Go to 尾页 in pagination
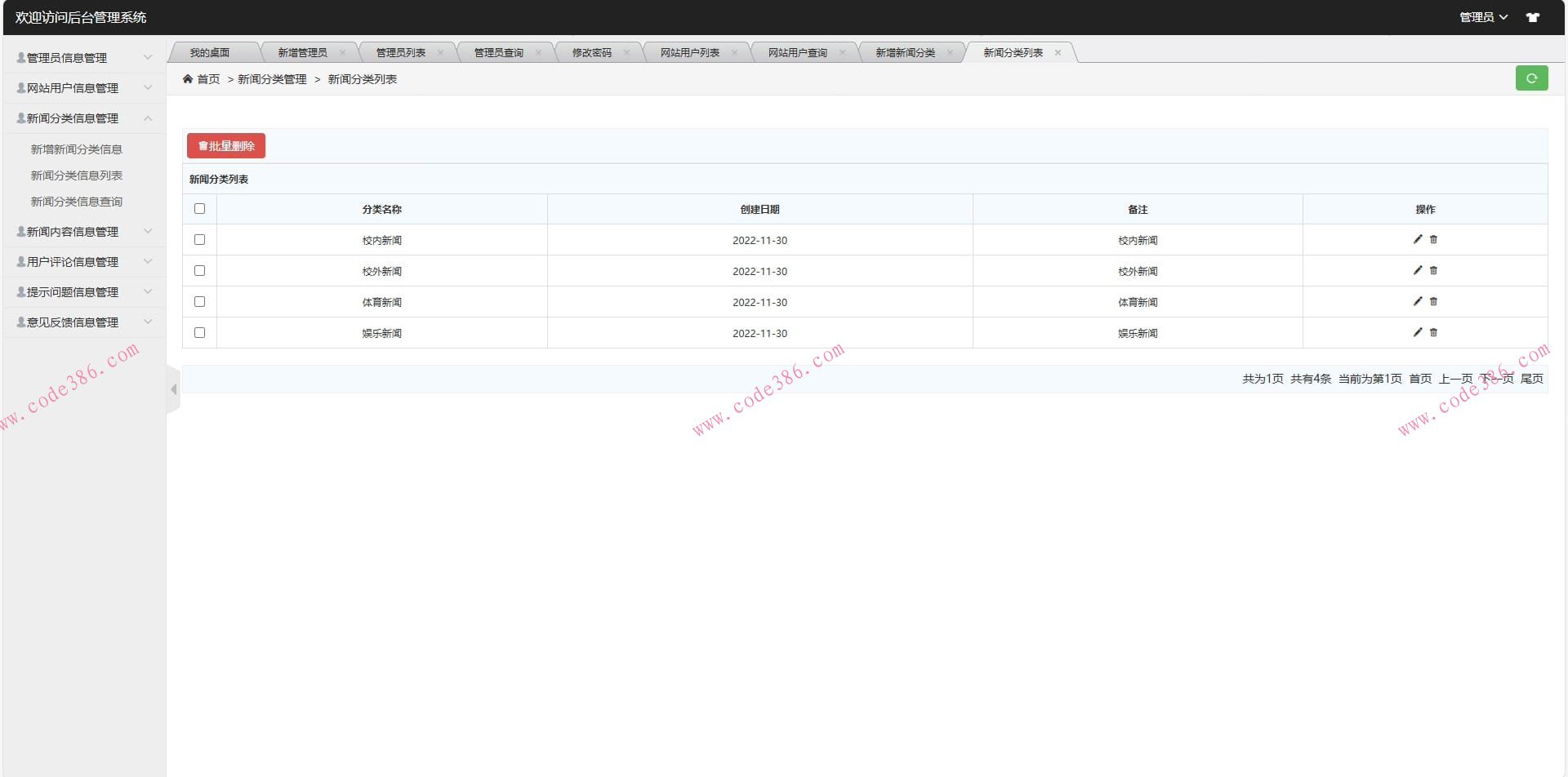Screen dimensions: 1568x777 [x=1531, y=379]
